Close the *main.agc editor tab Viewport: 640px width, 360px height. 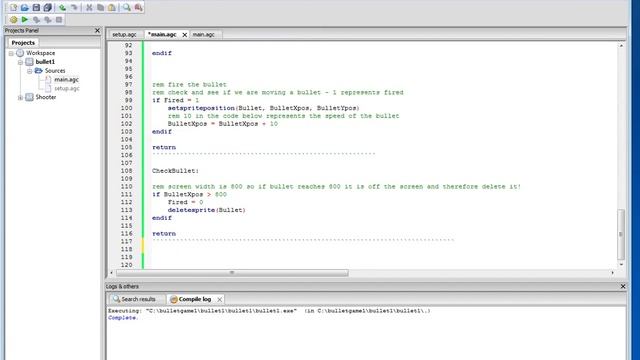(x=184, y=35)
